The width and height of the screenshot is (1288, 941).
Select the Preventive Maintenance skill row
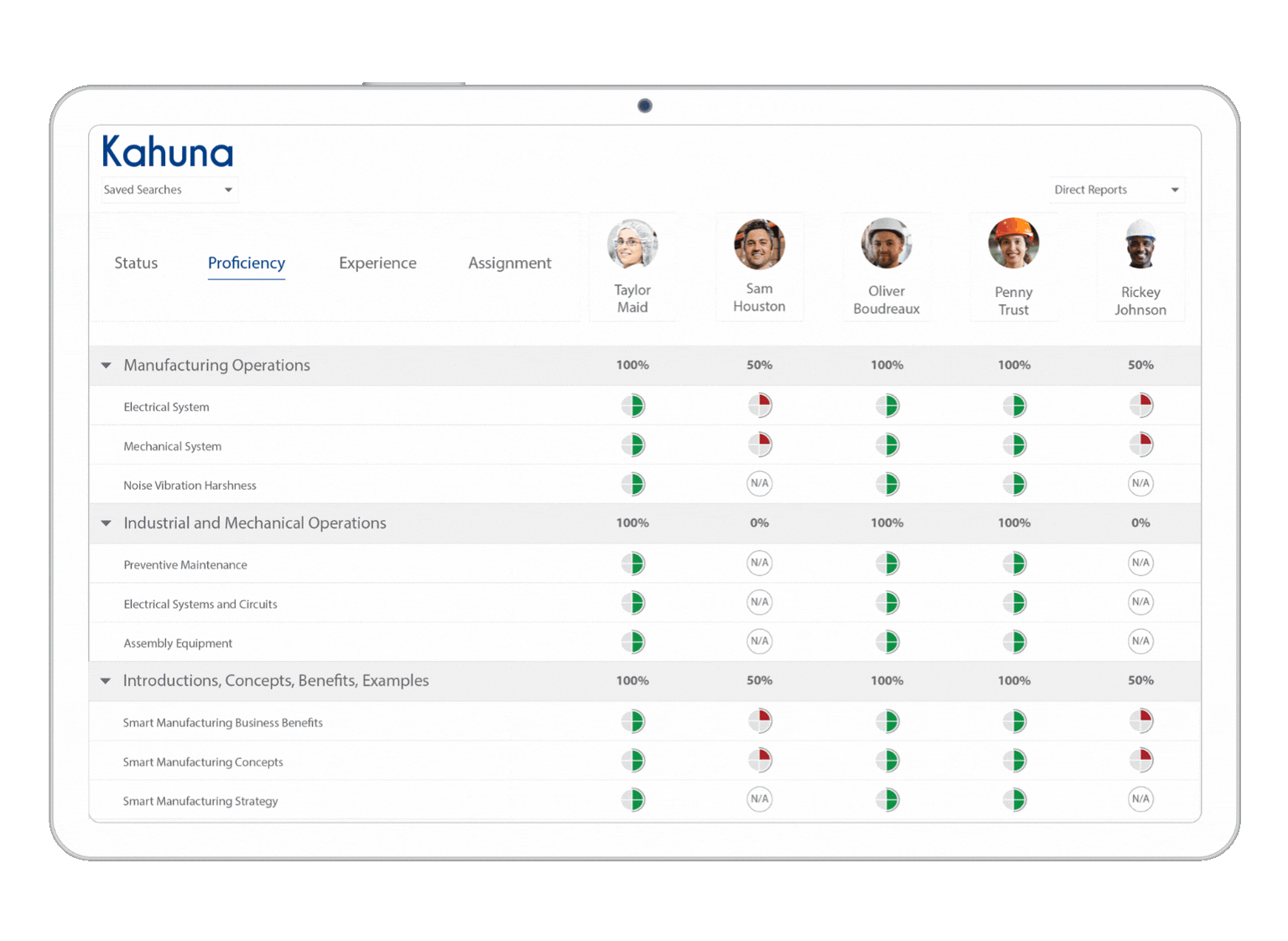(x=645, y=564)
